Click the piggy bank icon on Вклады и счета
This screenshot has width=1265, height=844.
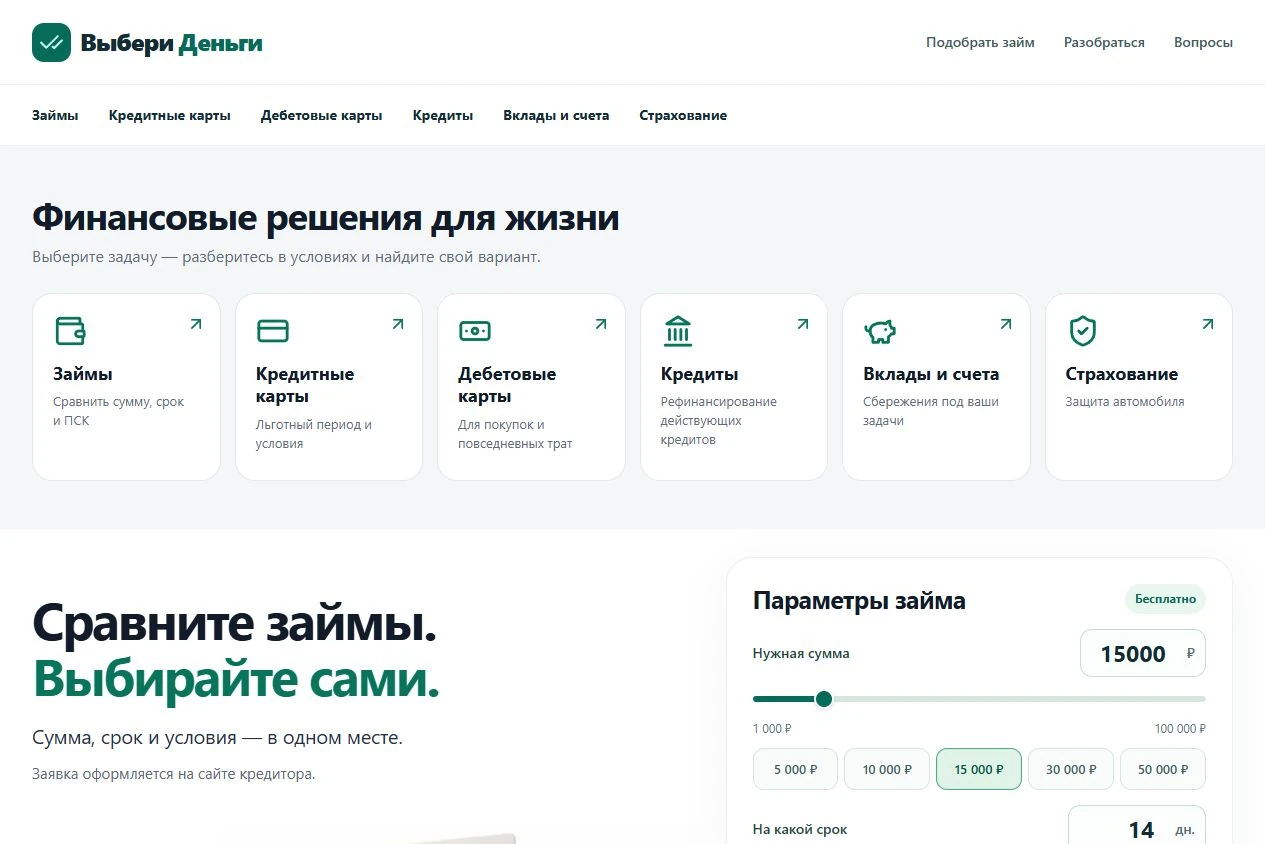pyautogui.click(x=881, y=330)
